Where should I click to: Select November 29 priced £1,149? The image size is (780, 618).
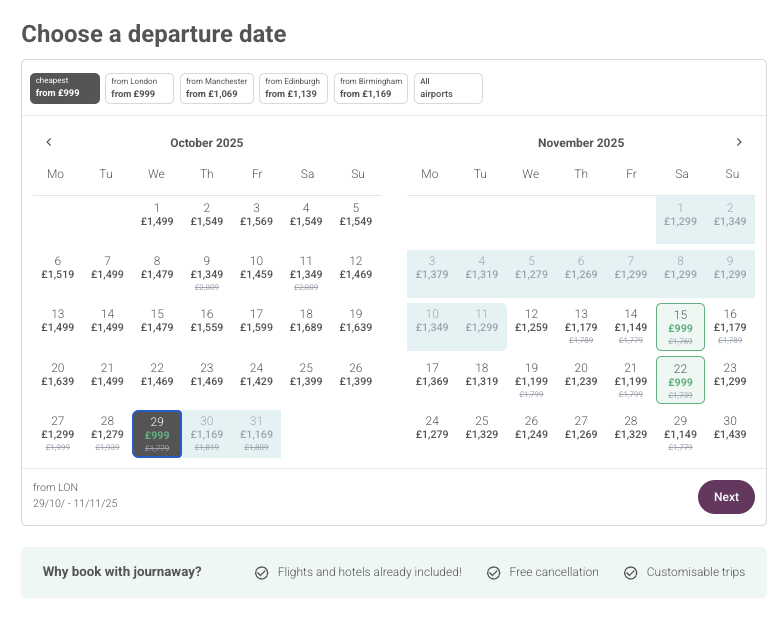tap(680, 434)
